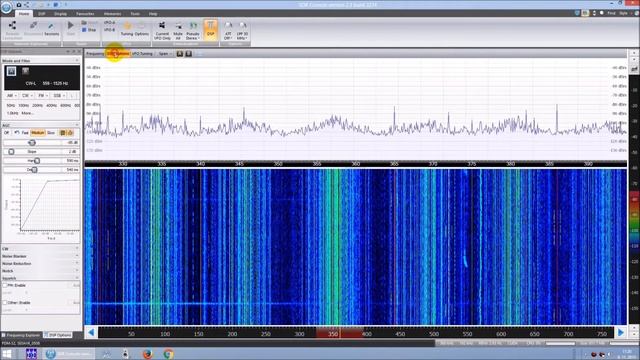Open the Display ribbon tab

point(60,13)
